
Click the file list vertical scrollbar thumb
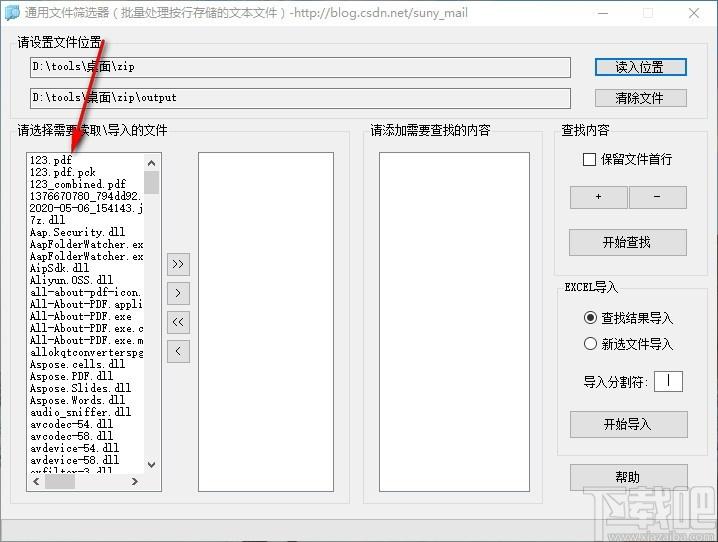click(x=152, y=182)
